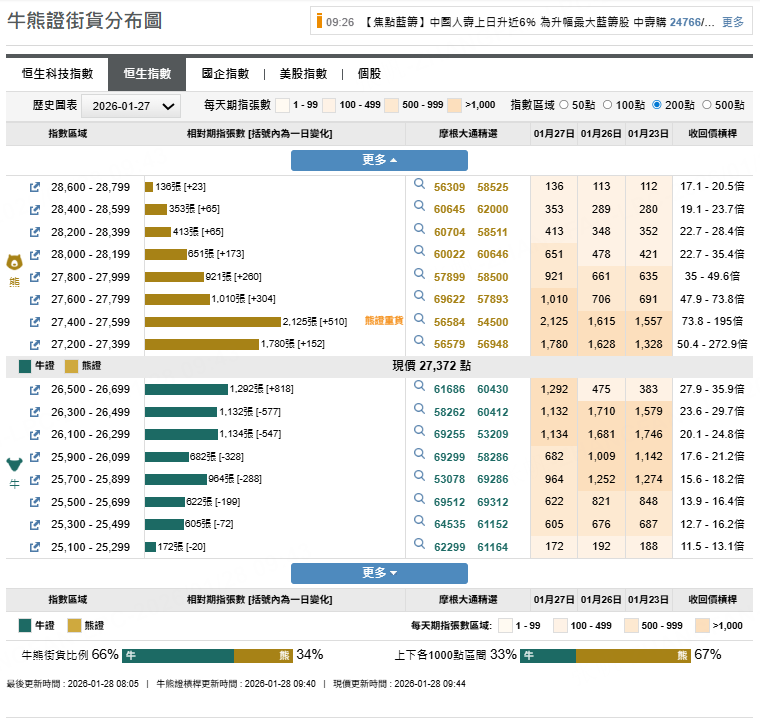Viewport: 760px width, 725px height.
Task: Open warrant code 58525 link
Action: tap(492, 187)
